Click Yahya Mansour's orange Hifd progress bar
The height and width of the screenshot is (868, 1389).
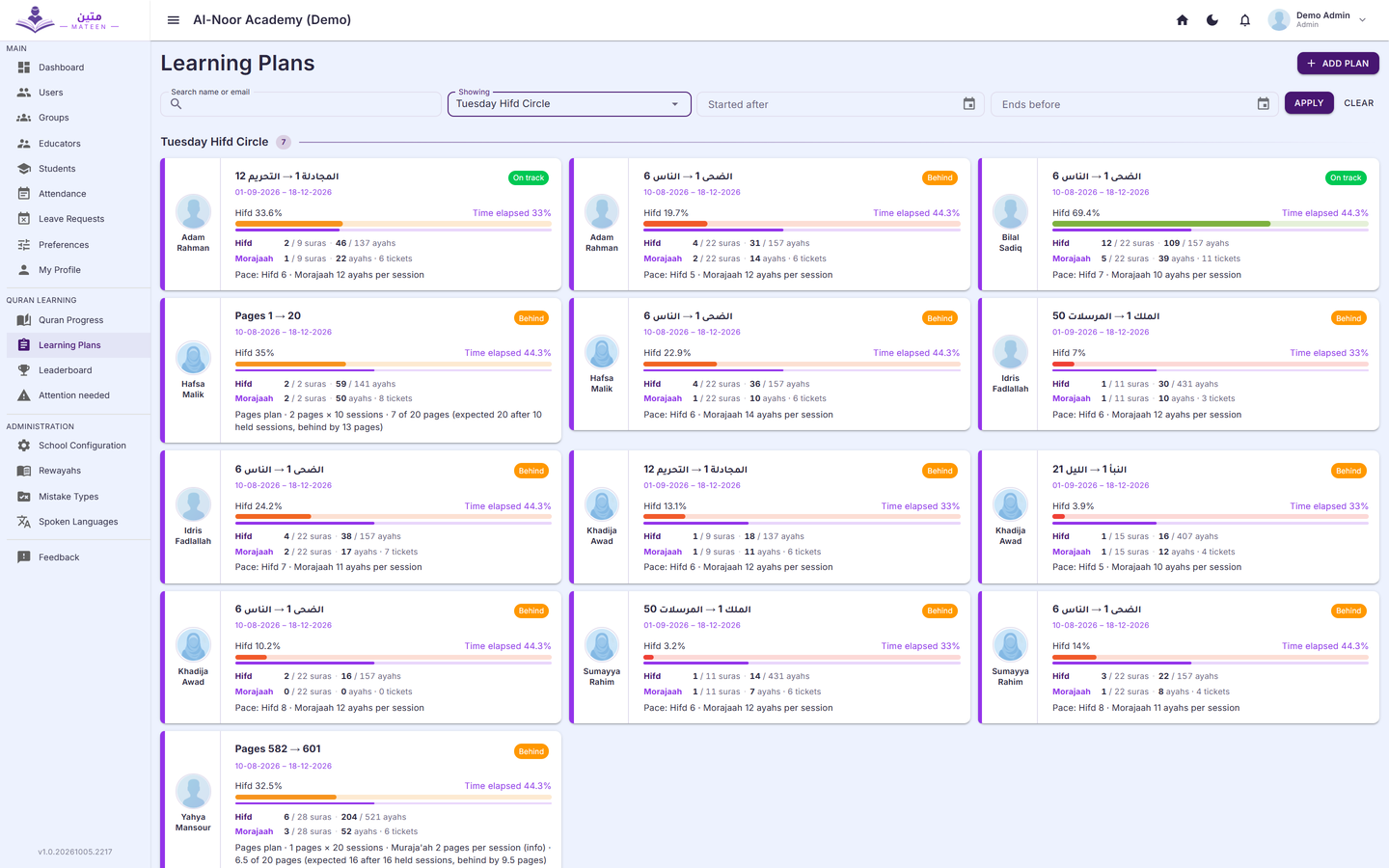click(x=286, y=798)
